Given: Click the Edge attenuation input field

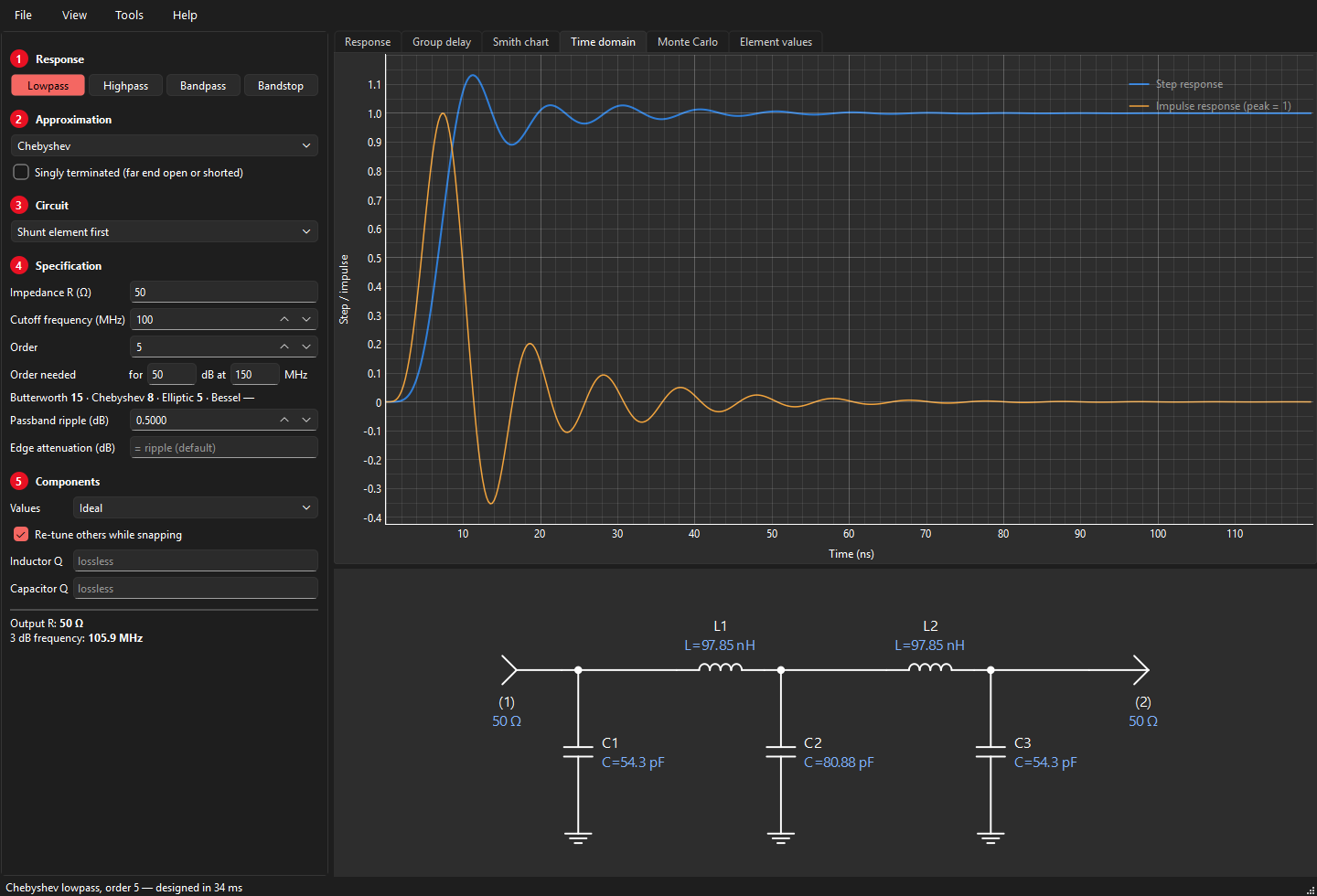Looking at the screenshot, I should pyautogui.click(x=224, y=447).
